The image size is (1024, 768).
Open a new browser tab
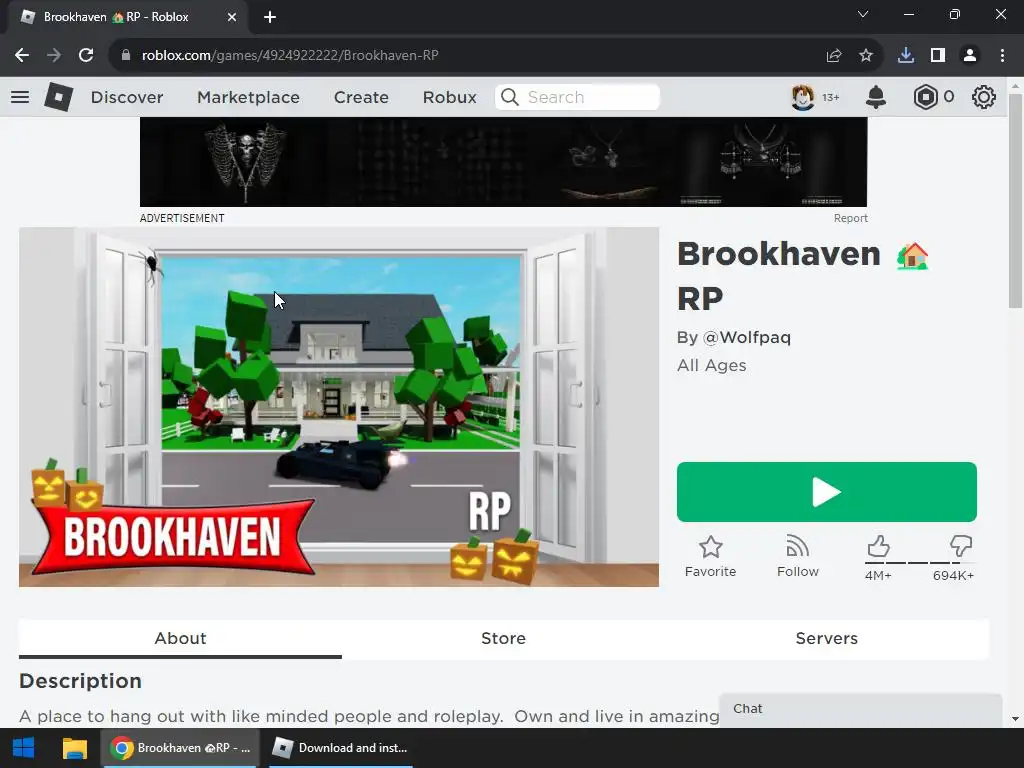tap(270, 17)
